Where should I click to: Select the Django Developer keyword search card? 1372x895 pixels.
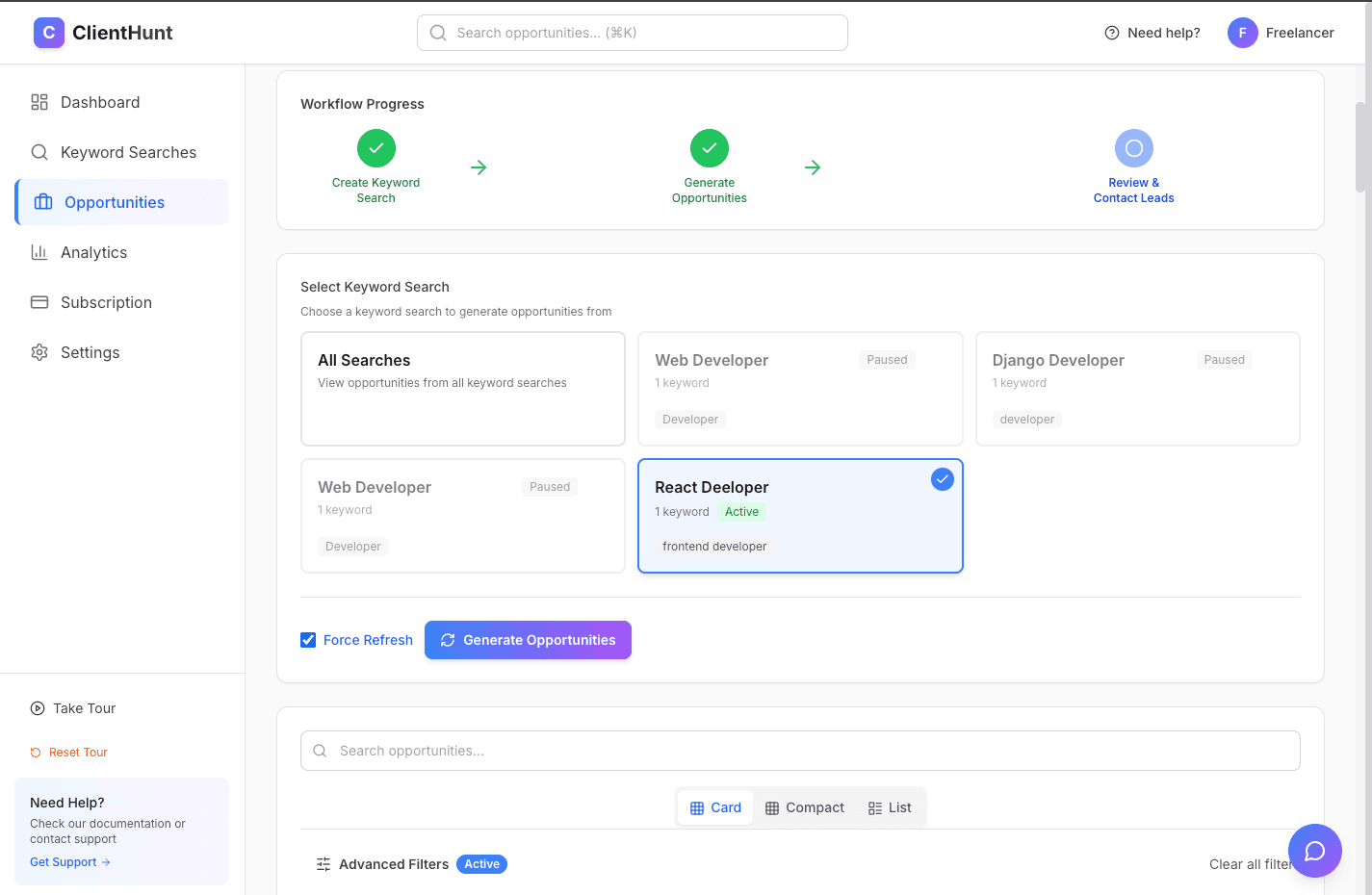pyautogui.click(x=1137, y=389)
